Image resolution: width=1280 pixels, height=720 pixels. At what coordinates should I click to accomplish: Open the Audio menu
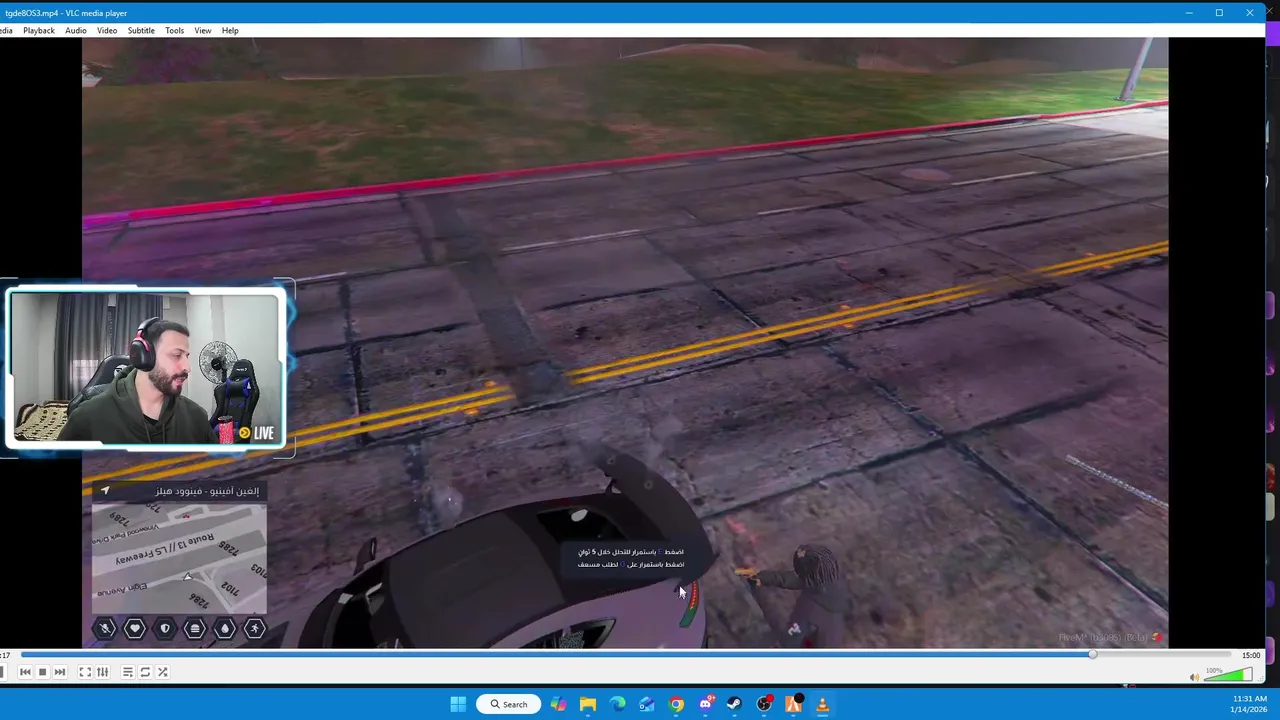pos(76,30)
